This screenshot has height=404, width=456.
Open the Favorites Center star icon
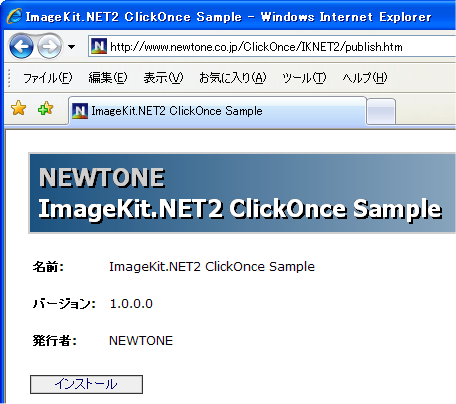(x=18, y=108)
